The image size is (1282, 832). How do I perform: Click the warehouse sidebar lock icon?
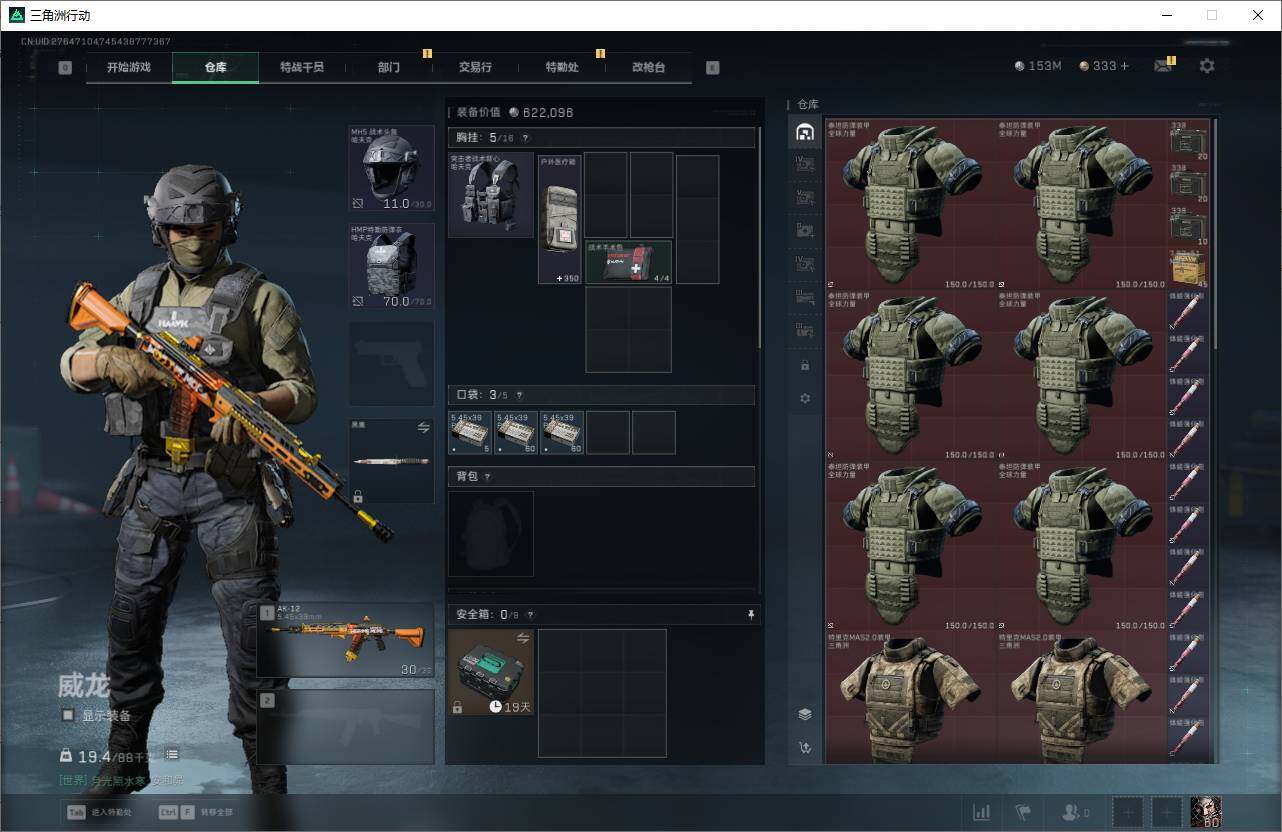tap(805, 366)
